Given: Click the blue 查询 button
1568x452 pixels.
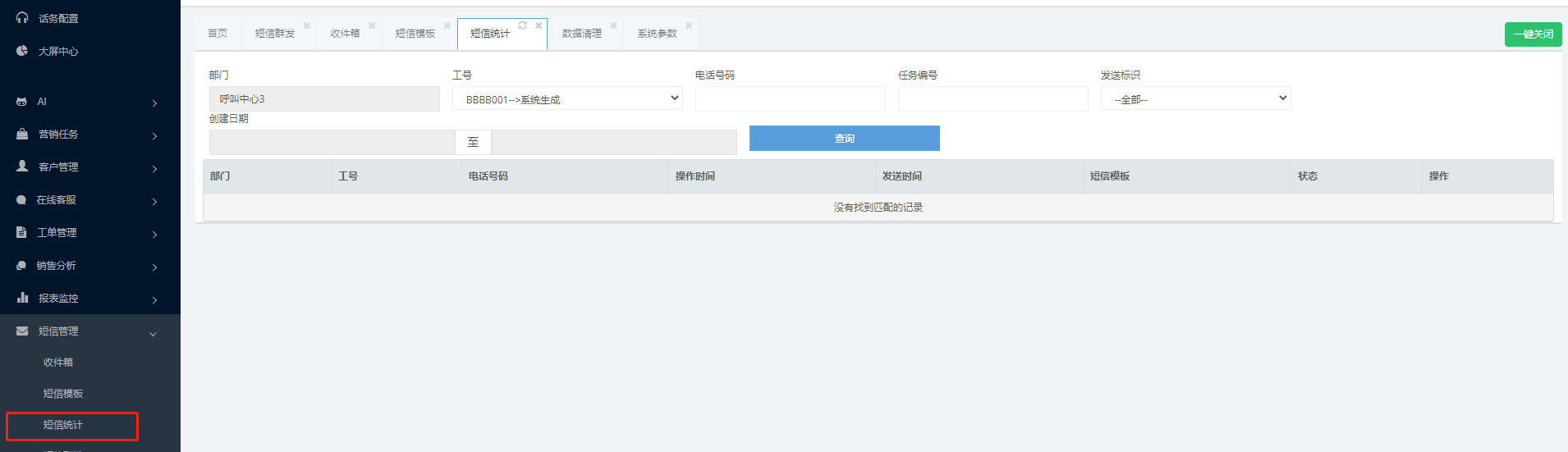Looking at the screenshot, I should click(844, 138).
